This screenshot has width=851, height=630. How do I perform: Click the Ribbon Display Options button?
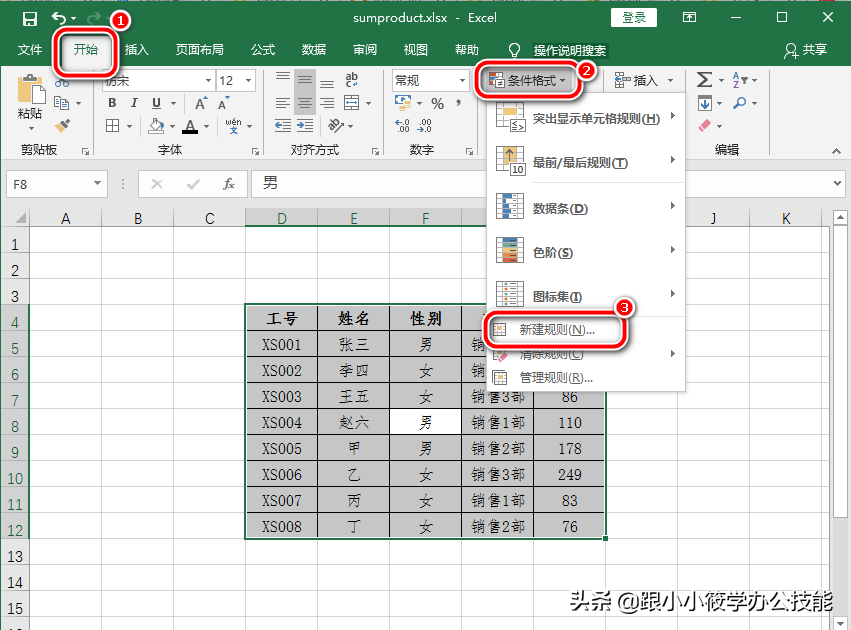pos(689,17)
